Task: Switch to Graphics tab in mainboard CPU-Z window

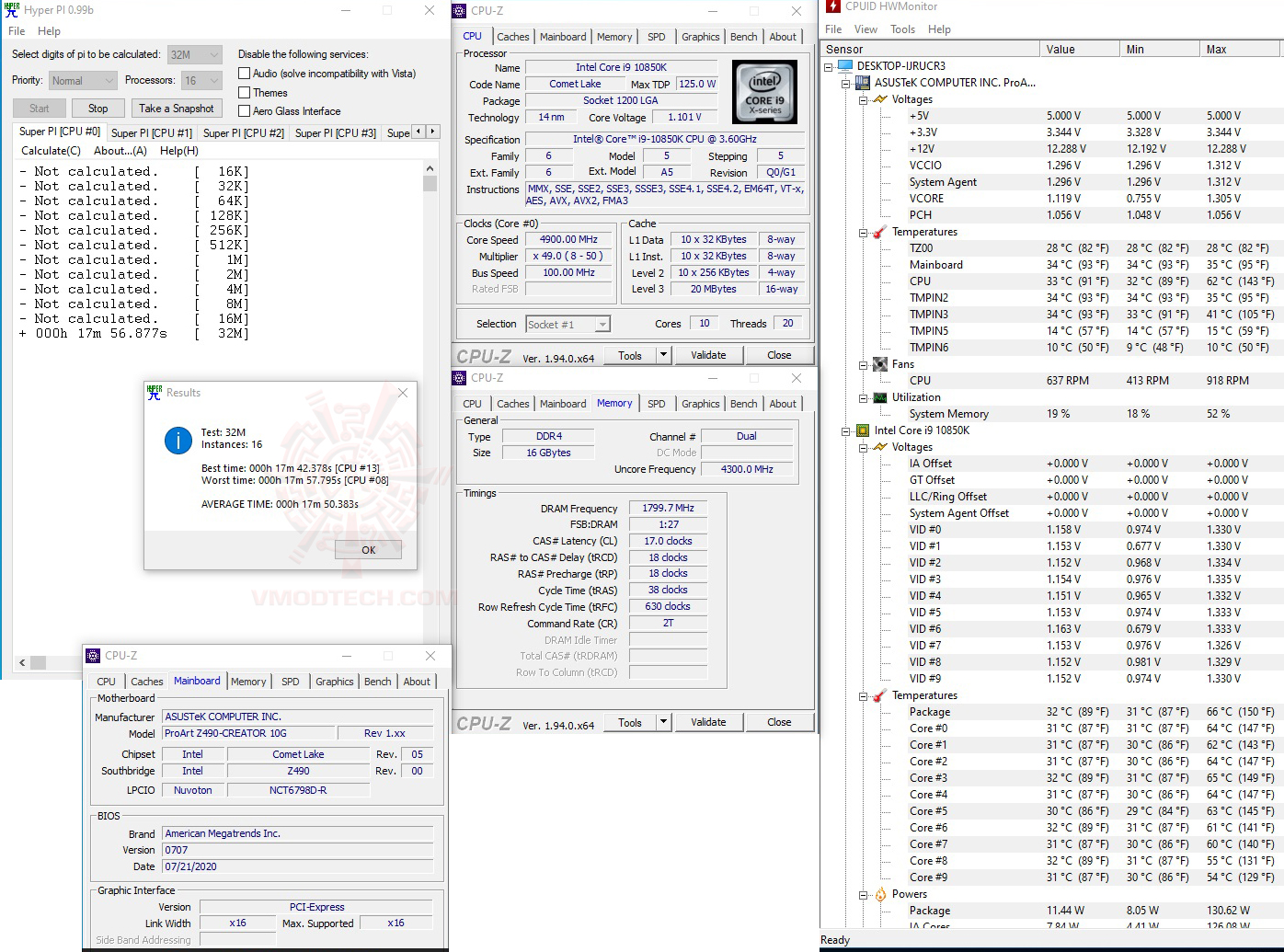Action: pos(334,682)
